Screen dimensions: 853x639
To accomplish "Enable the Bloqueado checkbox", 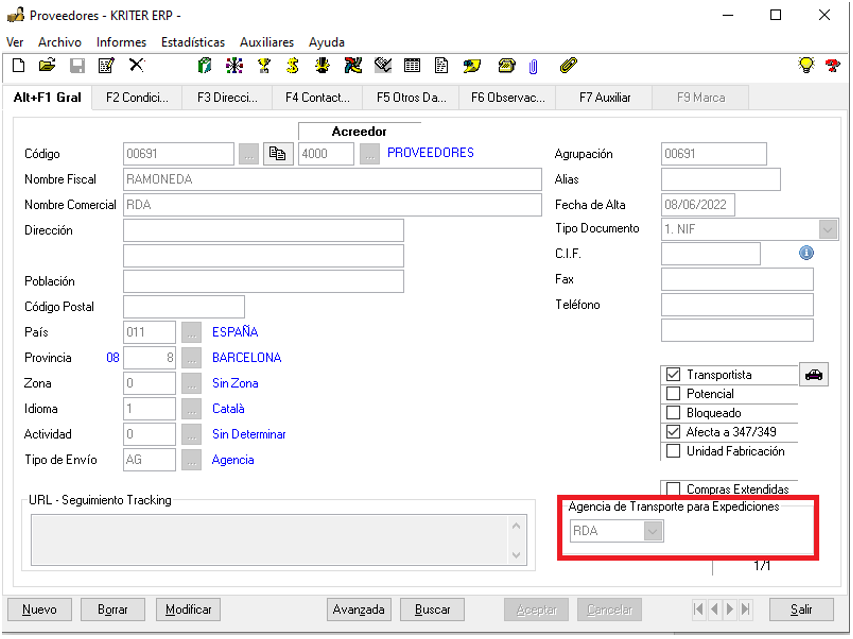I will 673,413.
